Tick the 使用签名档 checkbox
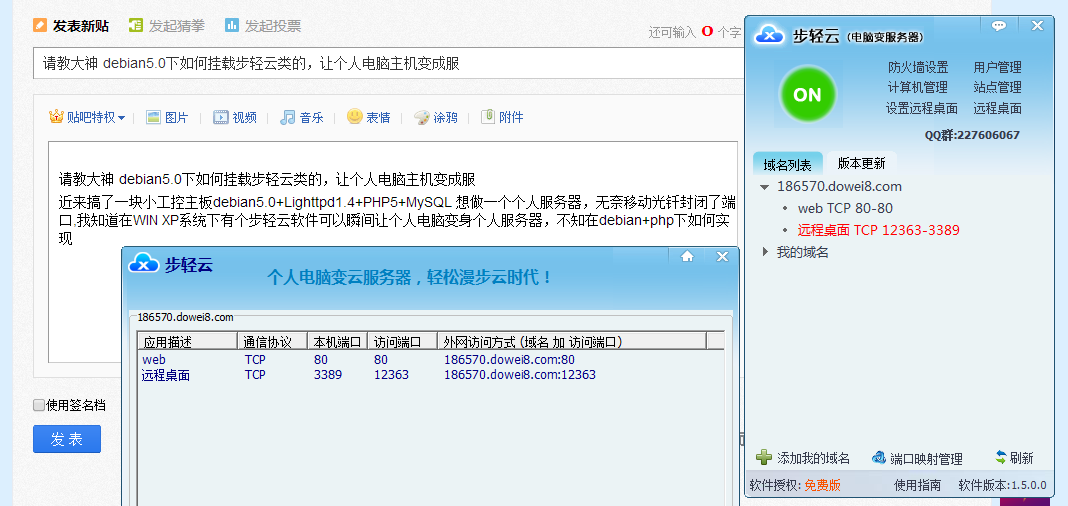 pyautogui.click(x=39, y=406)
